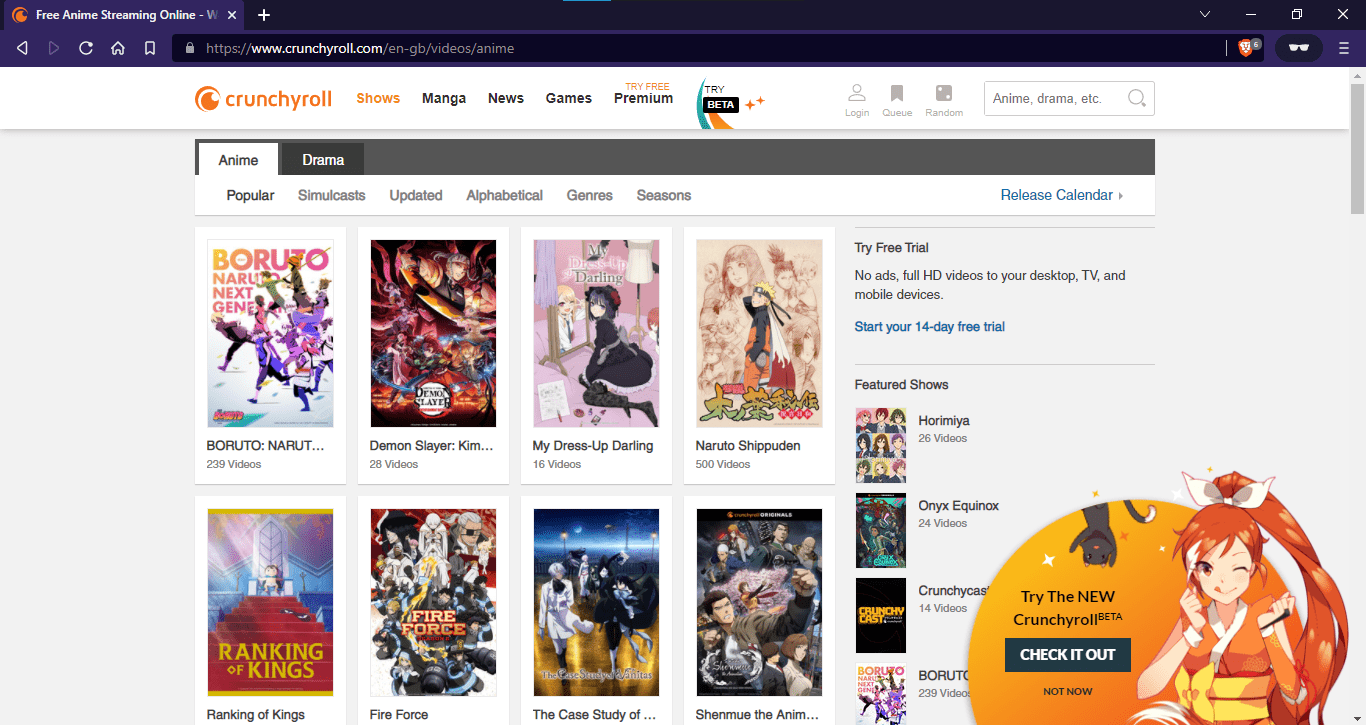Click the Crunchycast featured thumbnail
The width and height of the screenshot is (1366, 725).
coord(881,615)
